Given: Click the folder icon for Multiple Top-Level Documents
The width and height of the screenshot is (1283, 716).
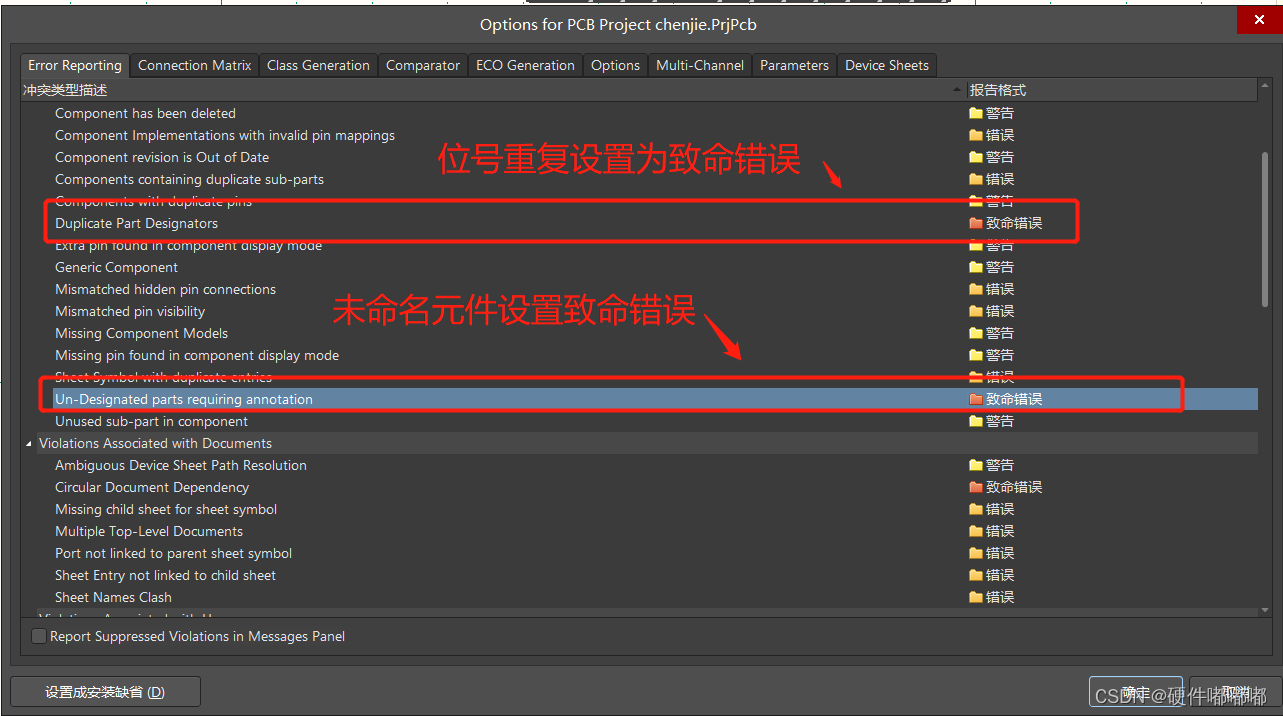Looking at the screenshot, I should coord(976,531).
